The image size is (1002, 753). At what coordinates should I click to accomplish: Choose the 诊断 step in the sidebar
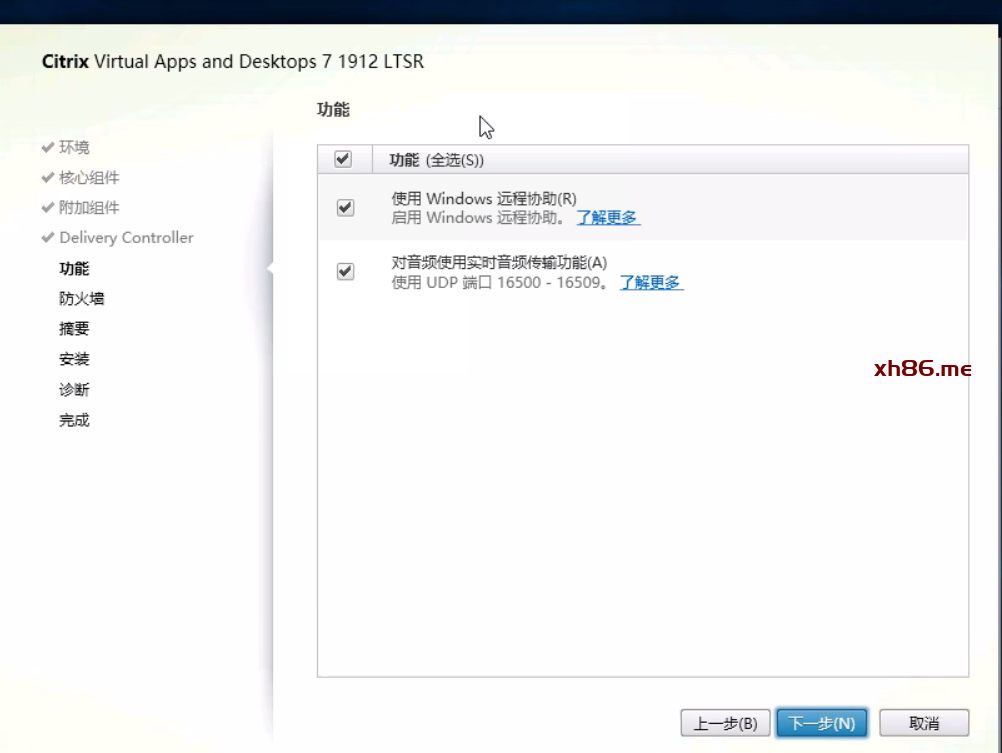click(x=74, y=390)
